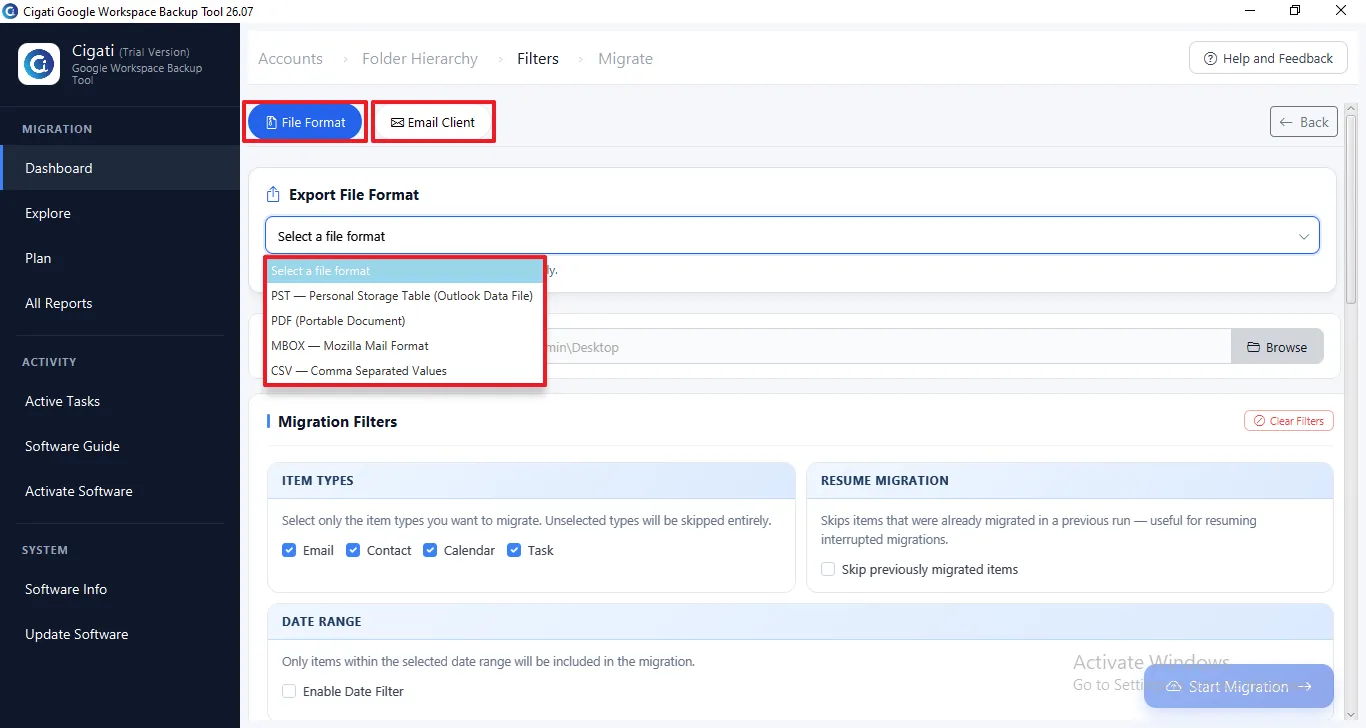This screenshot has width=1366, height=728.
Task: Go to the Folder Hierarchy step
Action: click(420, 59)
